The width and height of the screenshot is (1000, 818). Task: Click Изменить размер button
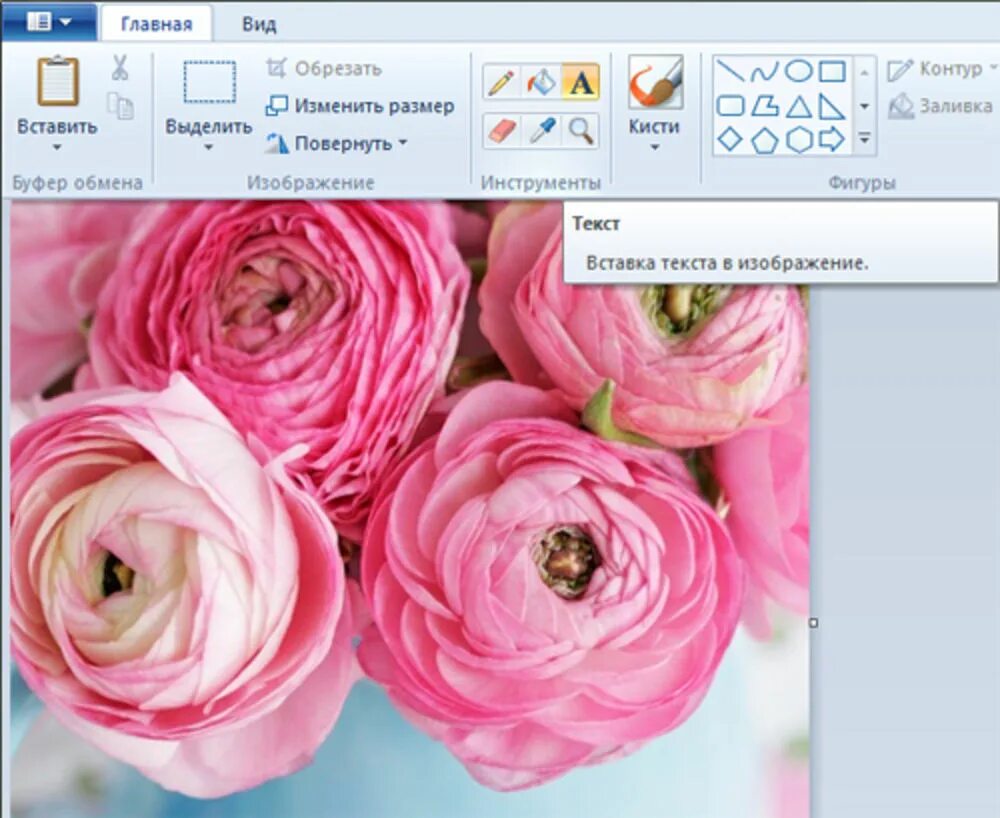(360, 106)
